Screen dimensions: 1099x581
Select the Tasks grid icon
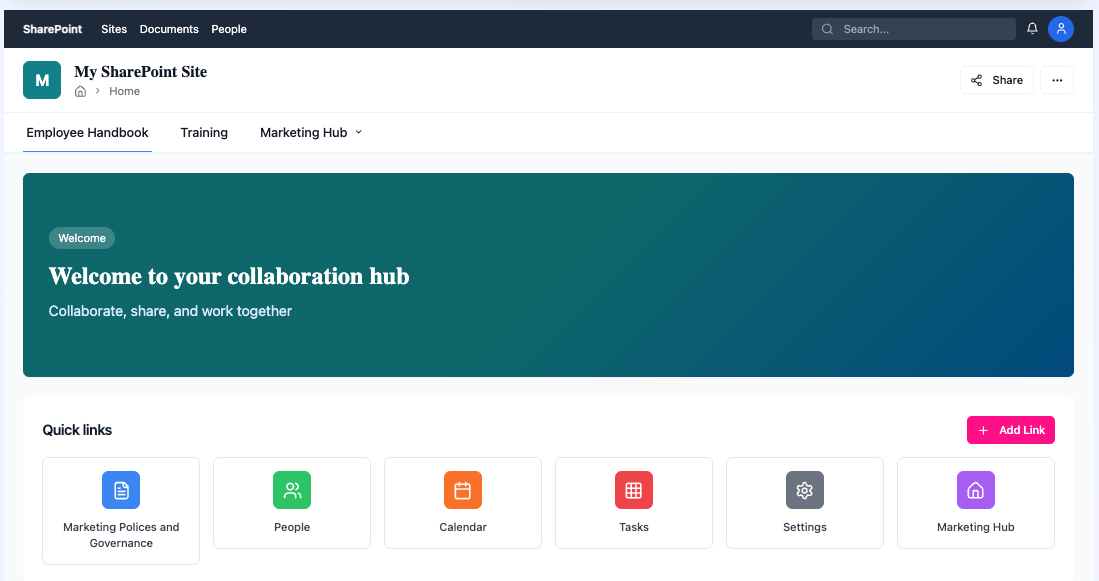[633, 490]
